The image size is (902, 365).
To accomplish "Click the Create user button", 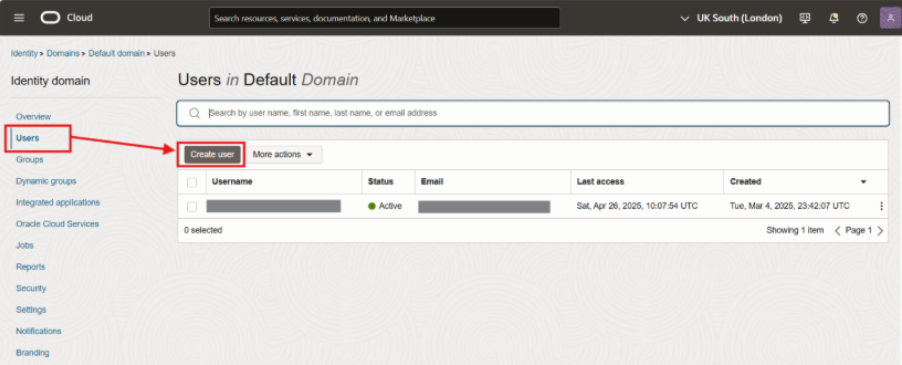I will tap(212, 155).
